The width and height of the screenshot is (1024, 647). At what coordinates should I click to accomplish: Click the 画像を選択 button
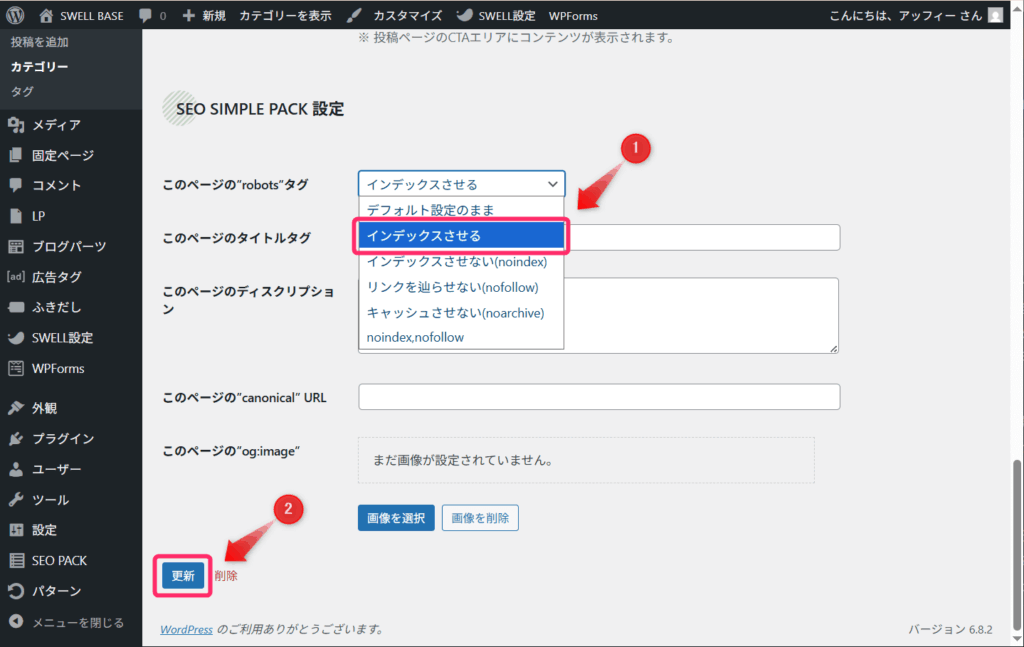click(x=396, y=518)
